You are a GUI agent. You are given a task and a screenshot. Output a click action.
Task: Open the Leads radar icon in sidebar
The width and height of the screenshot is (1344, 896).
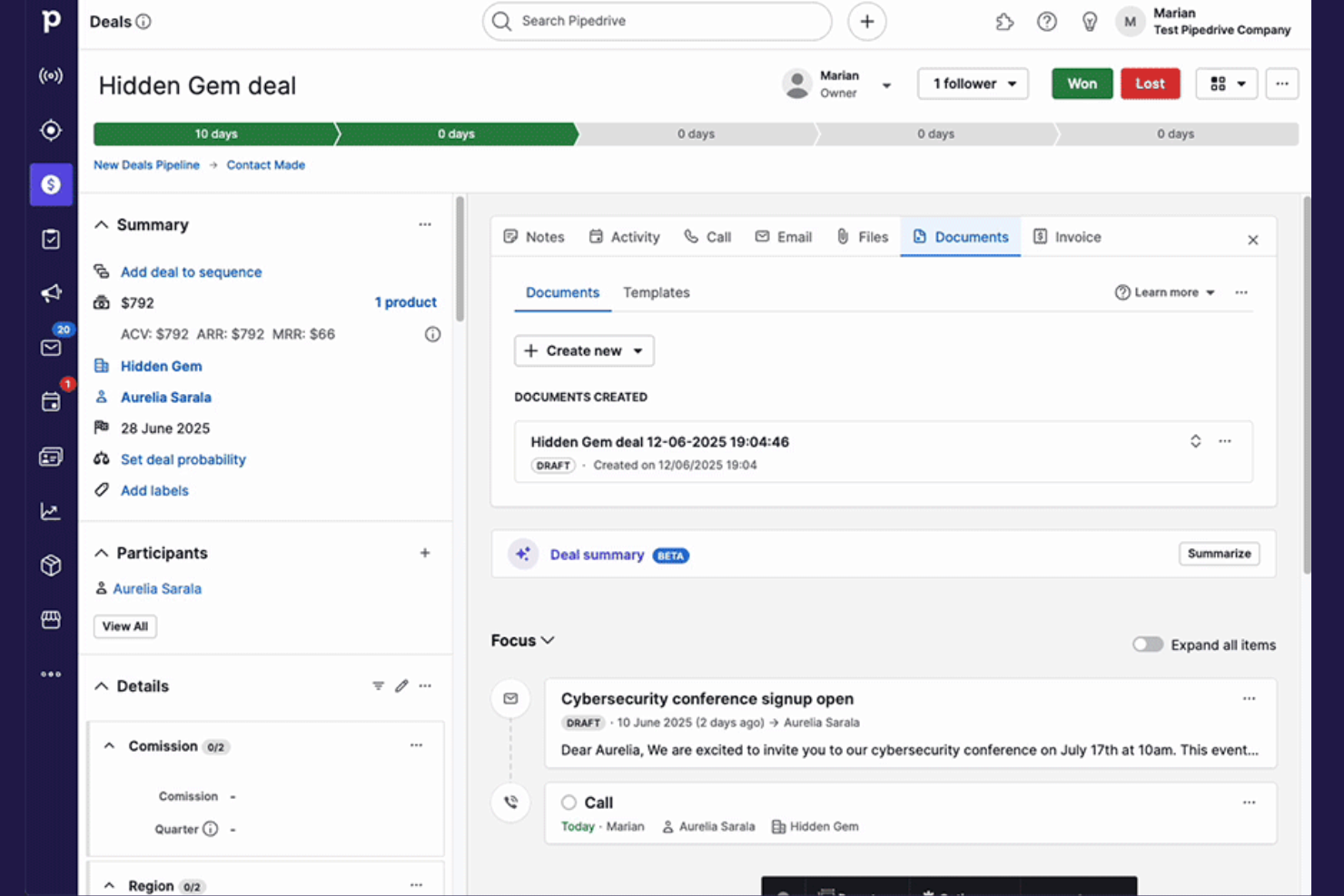point(51,75)
